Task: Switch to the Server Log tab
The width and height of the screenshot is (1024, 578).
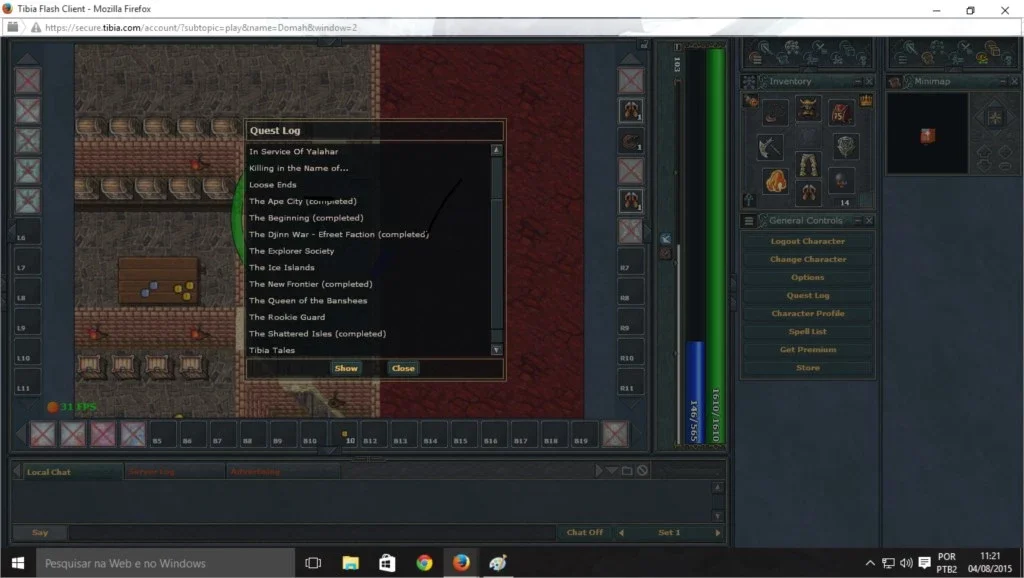Action: pos(175,472)
